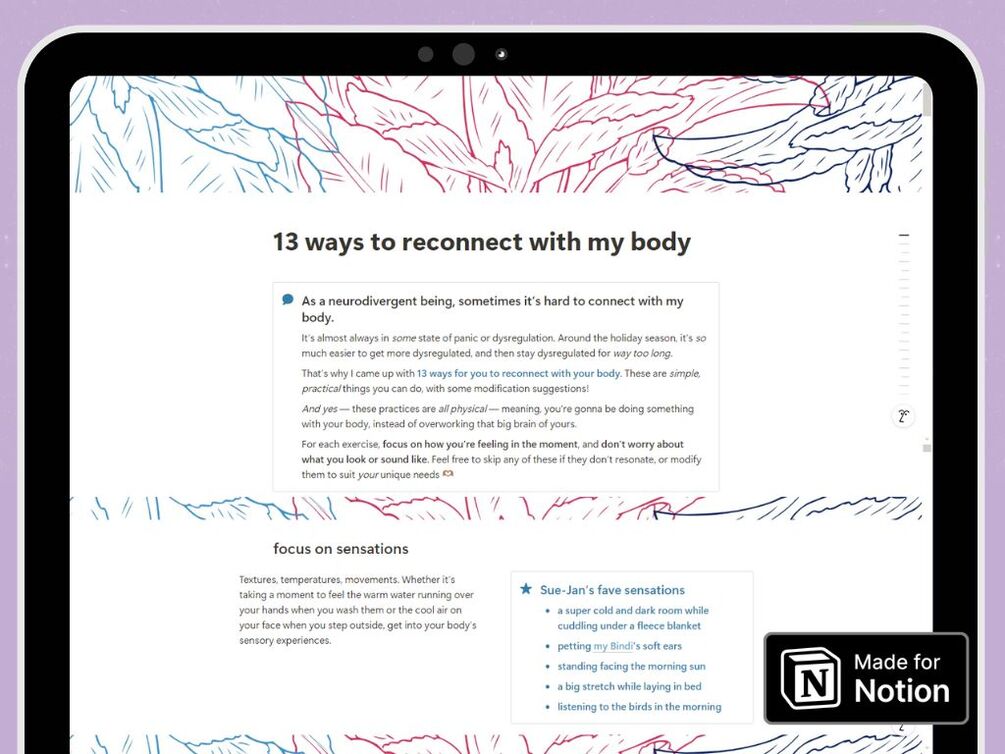Select the top dark line in the table of contents outline

(904, 235)
